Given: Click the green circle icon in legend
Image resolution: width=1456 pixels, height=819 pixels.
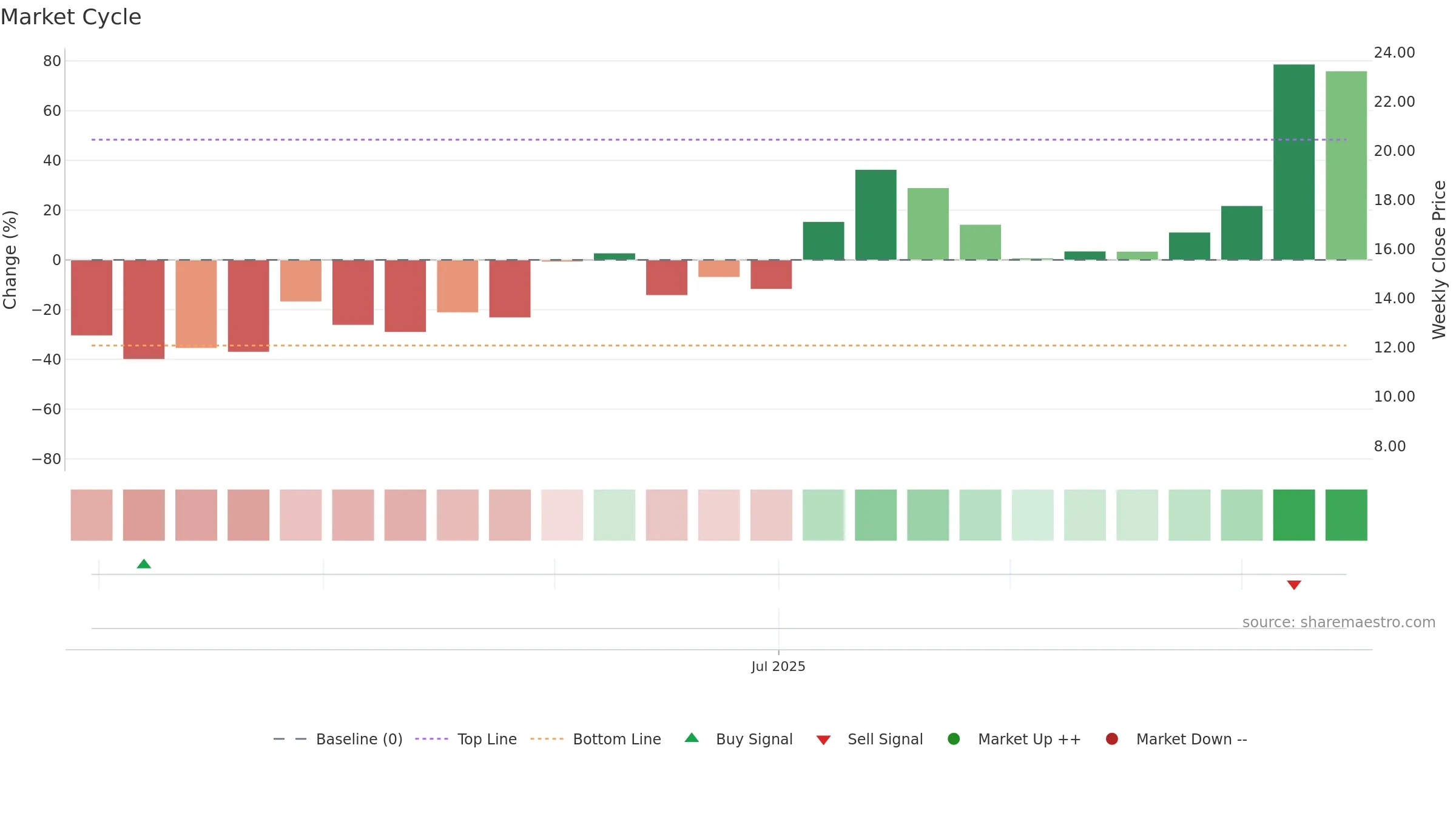Looking at the screenshot, I should [954, 739].
